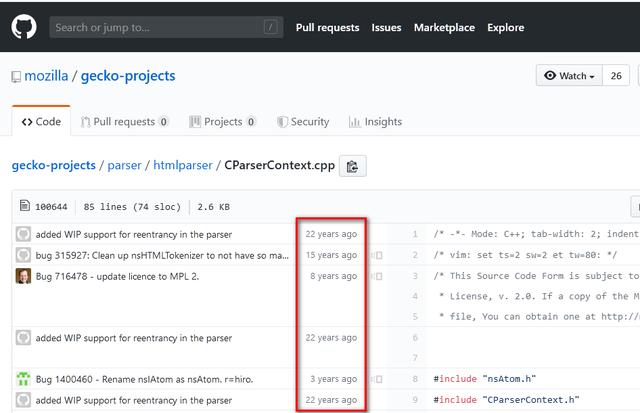Select line number 8 in the code

click(x=415, y=379)
